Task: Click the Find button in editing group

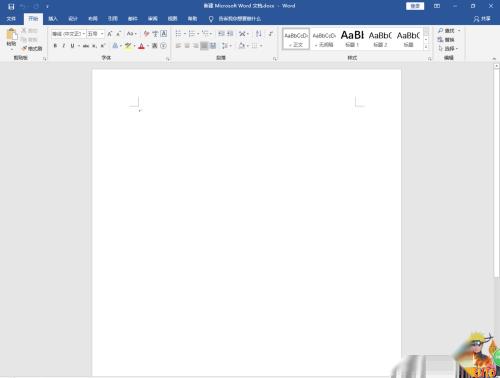Action: [x=449, y=31]
